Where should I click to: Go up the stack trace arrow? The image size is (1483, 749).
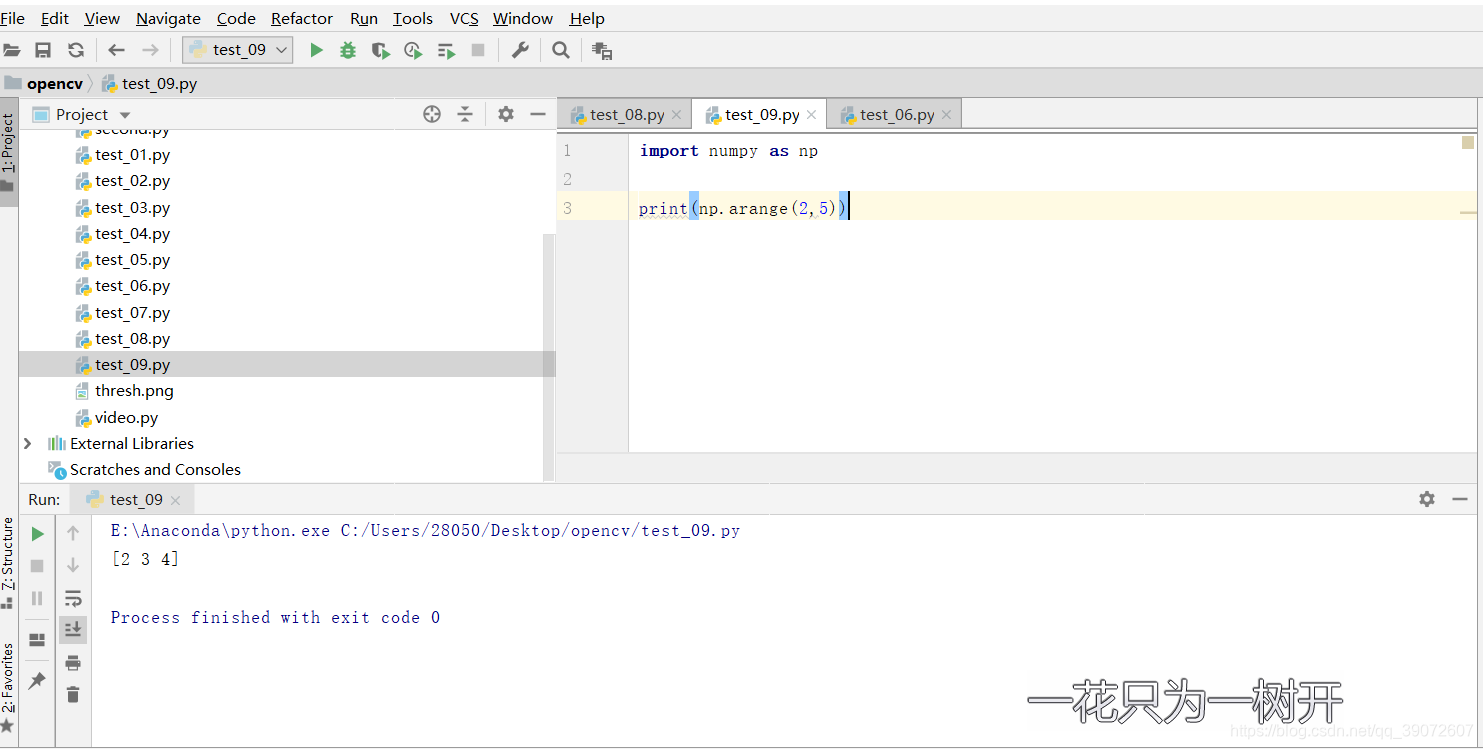[x=73, y=534]
